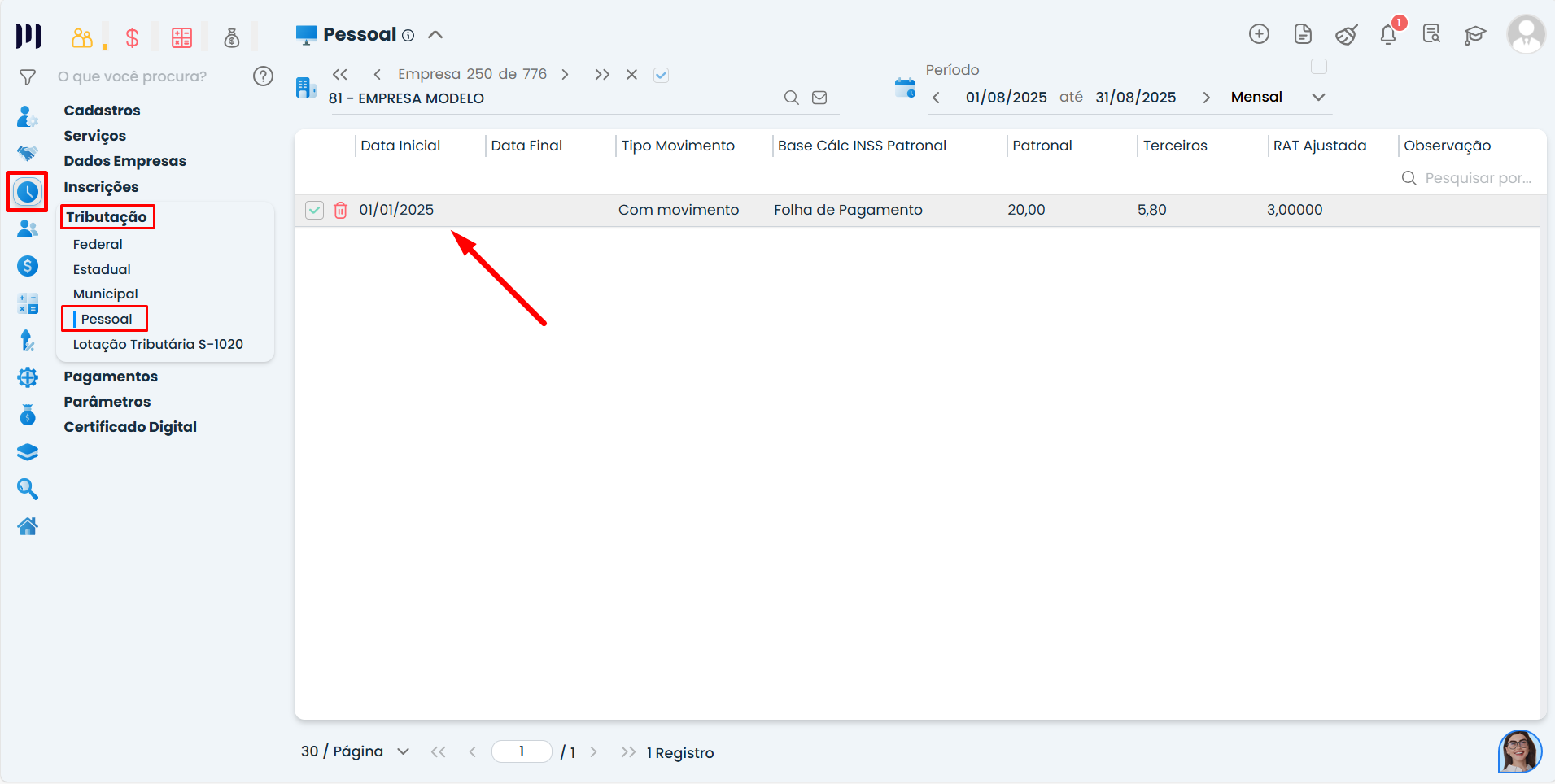Screen dimensions: 1555x784
Task: Select Federal under Tributação
Action: coord(98,244)
